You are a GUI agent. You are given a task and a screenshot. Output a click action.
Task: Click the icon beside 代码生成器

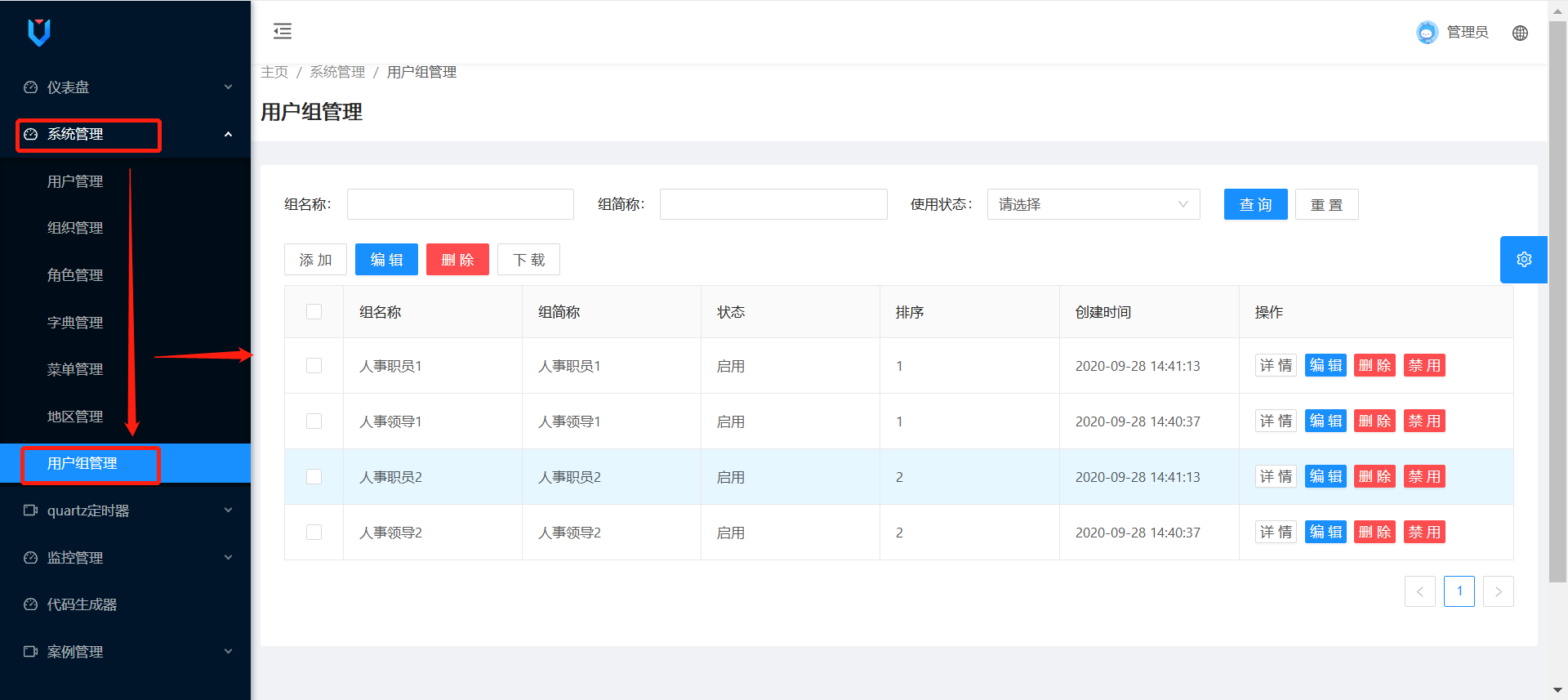[x=30, y=604]
